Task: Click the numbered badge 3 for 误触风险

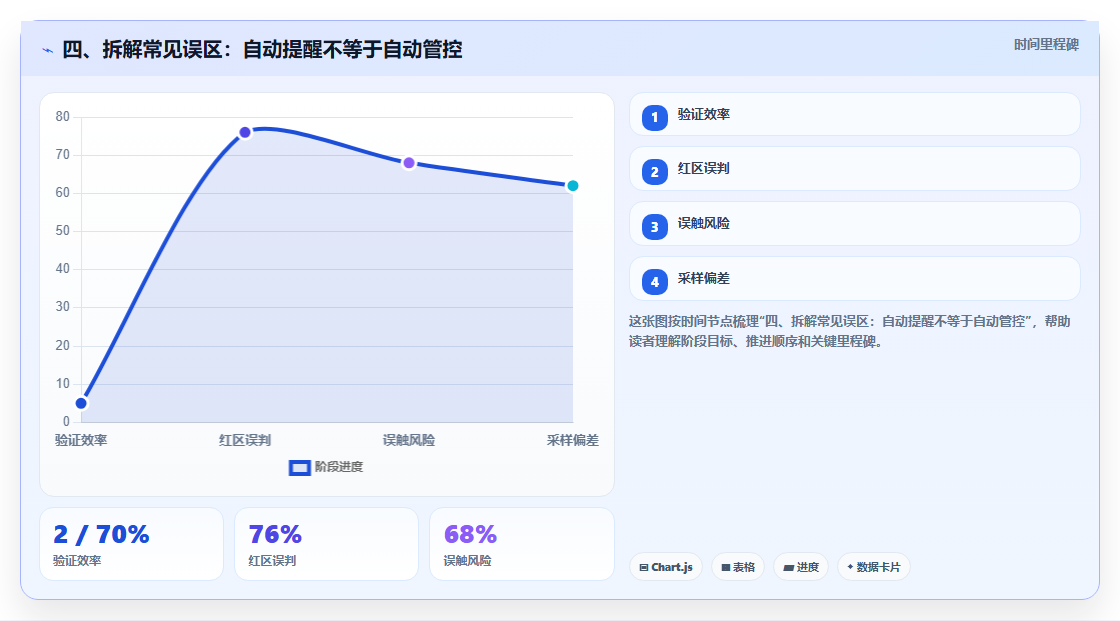Action: (x=654, y=227)
